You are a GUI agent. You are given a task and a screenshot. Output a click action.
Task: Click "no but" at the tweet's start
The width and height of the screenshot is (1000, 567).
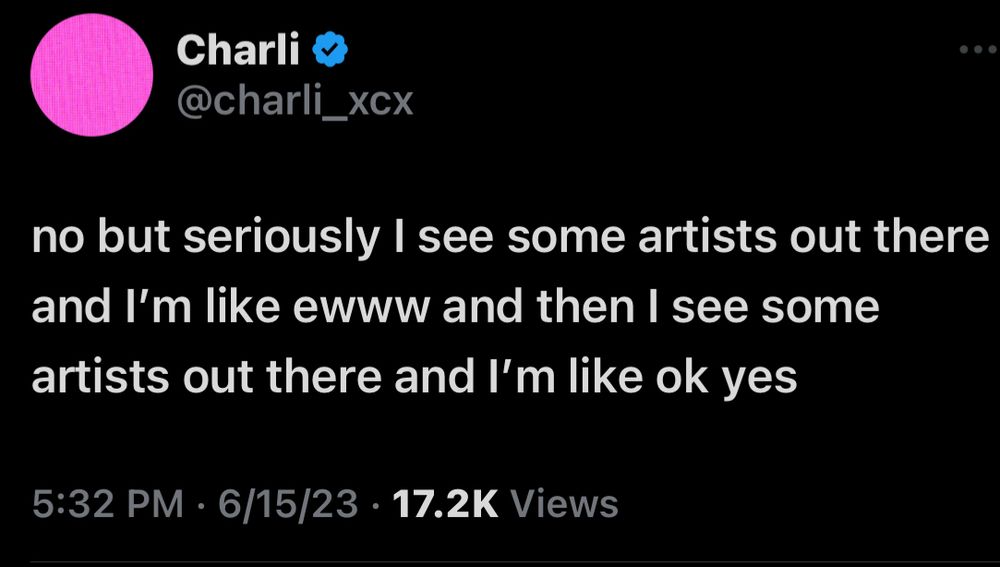[97, 238]
